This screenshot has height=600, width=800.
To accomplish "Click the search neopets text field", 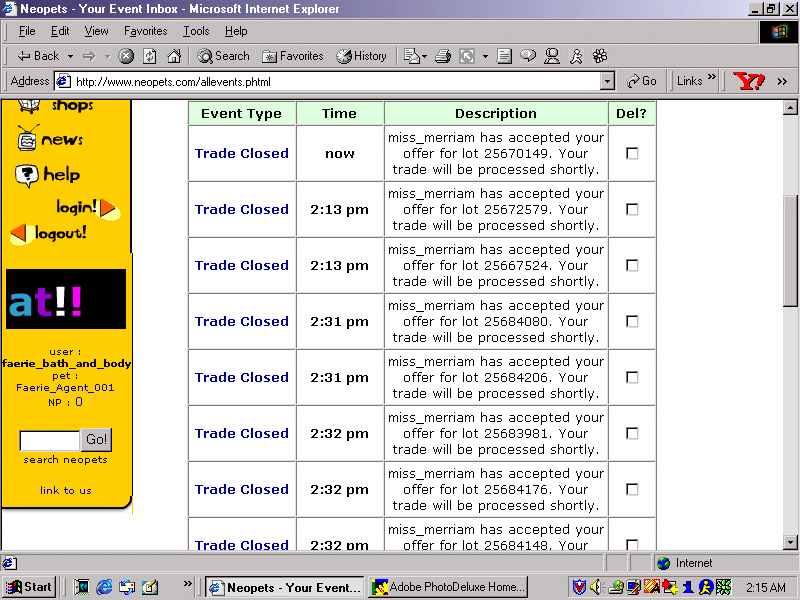I will pos(49,440).
